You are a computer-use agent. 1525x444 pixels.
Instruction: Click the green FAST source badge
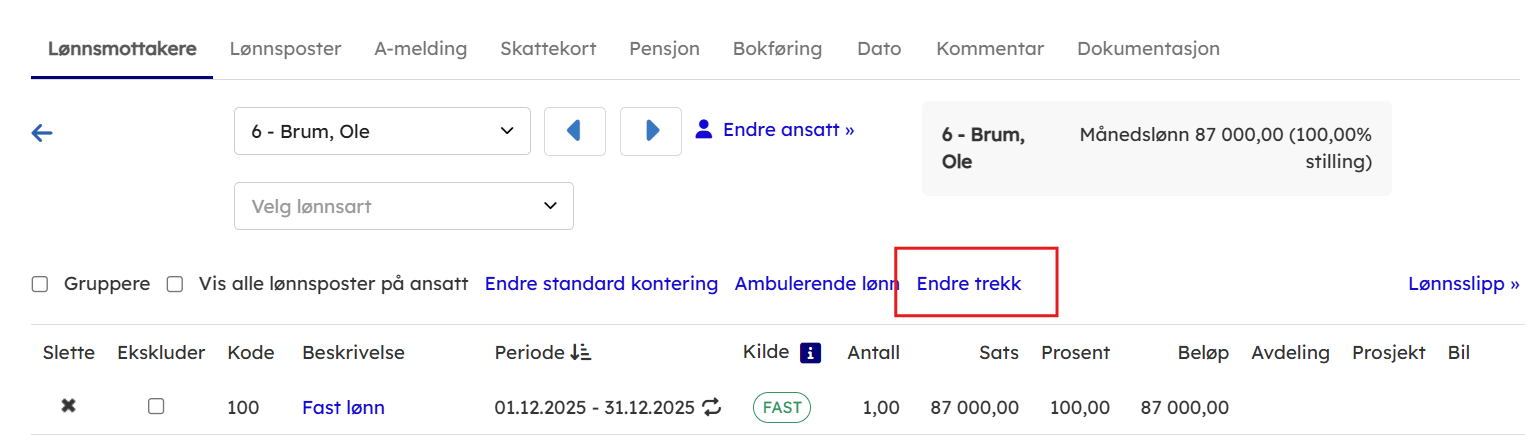(x=782, y=408)
